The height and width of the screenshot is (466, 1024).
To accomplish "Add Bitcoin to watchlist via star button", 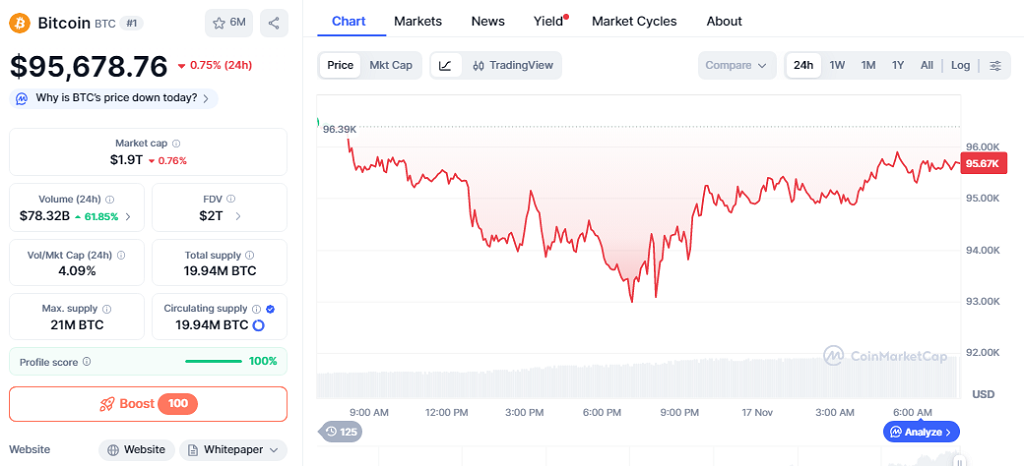I will tap(229, 23).
